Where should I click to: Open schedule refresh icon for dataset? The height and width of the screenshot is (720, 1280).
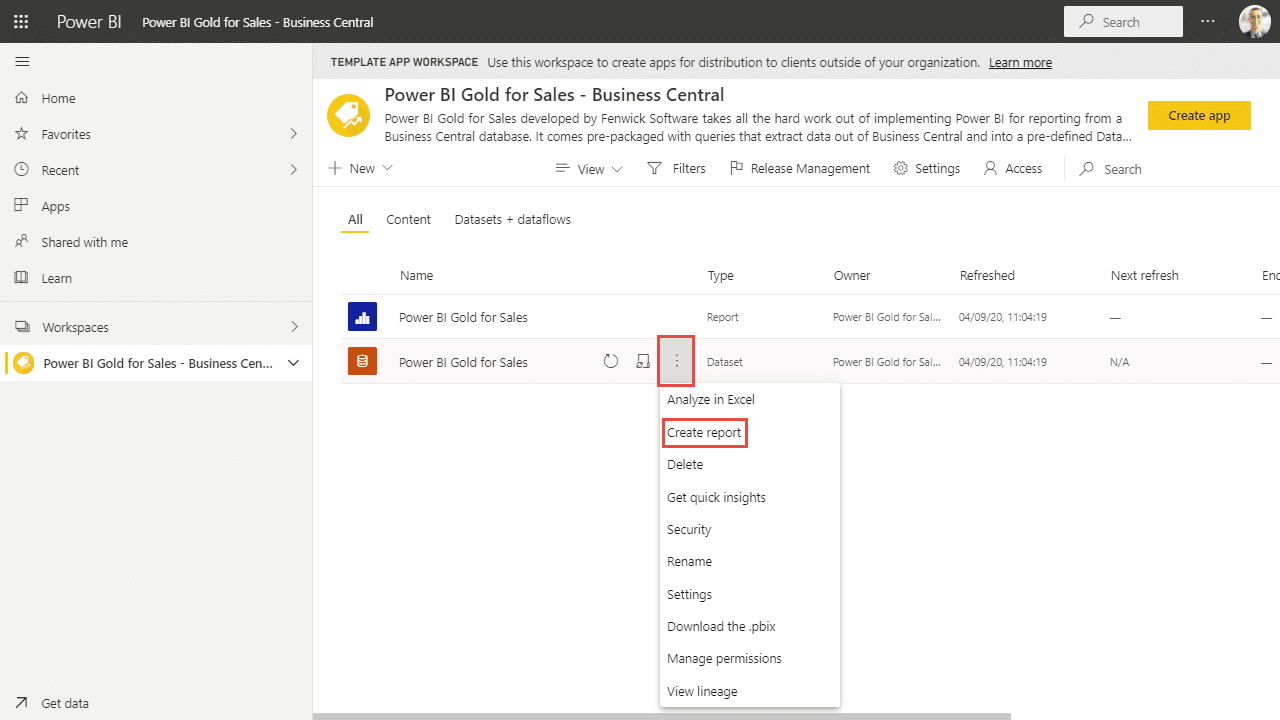[x=643, y=361]
